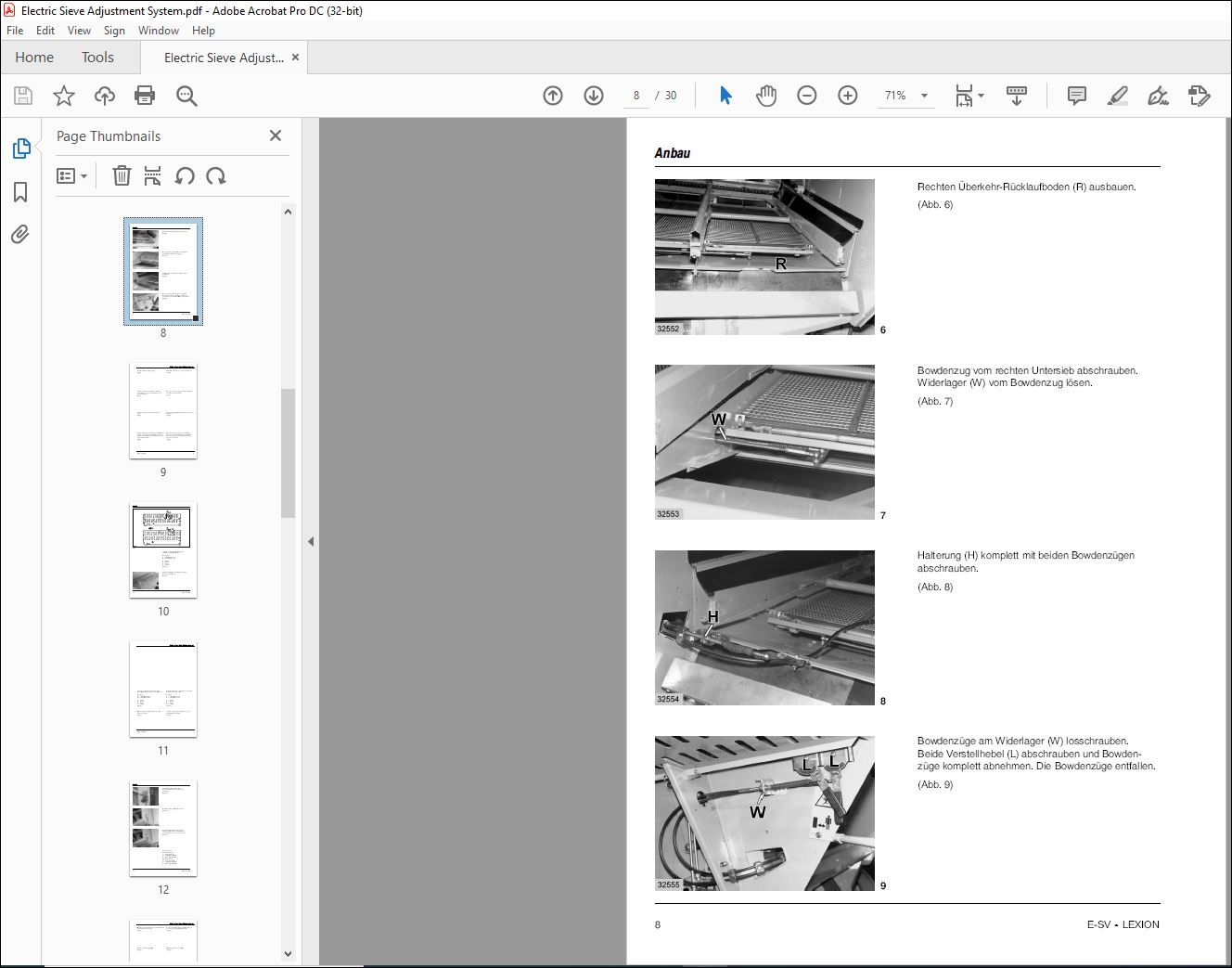1232x968 pixels.
Task: Collapse the navigation pane with the left arrow
Action: 311,541
